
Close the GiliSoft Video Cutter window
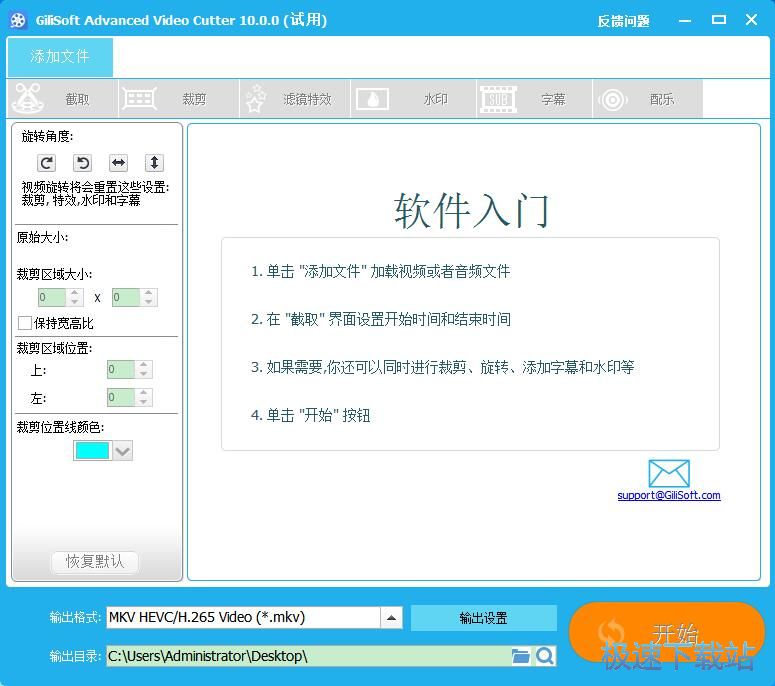click(x=751, y=20)
